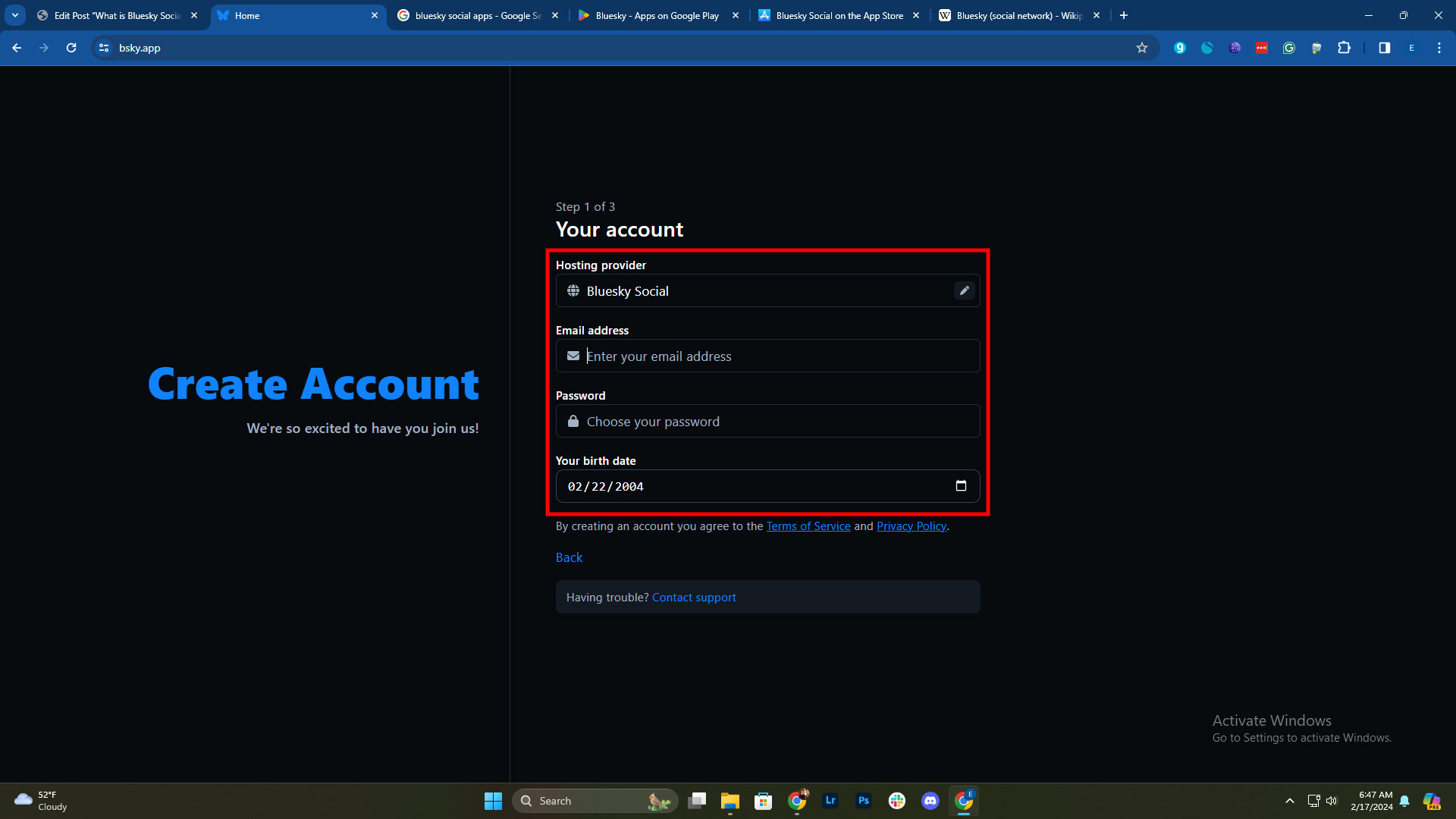Reload the bsky.app page
Image resolution: width=1456 pixels, height=819 pixels.
click(x=71, y=48)
